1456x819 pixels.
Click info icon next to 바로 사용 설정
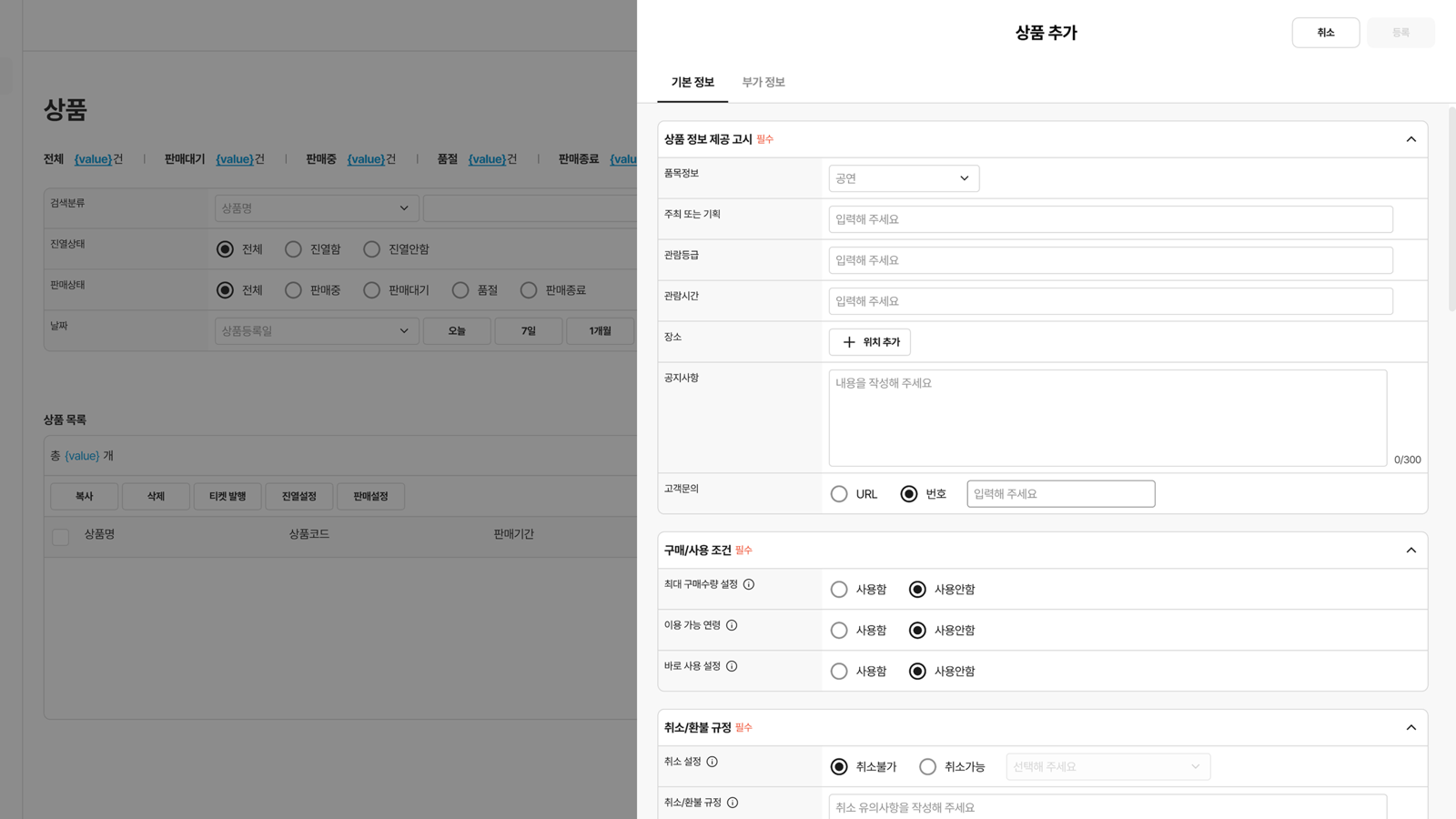[x=732, y=666]
